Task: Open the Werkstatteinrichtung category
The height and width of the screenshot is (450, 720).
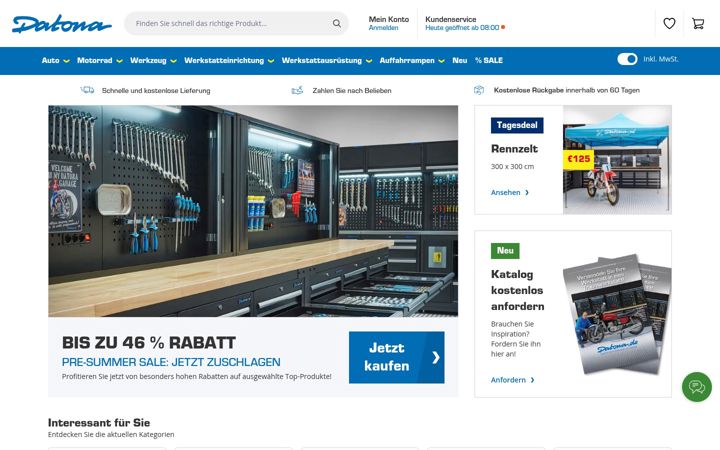Action: click(224, 60)
